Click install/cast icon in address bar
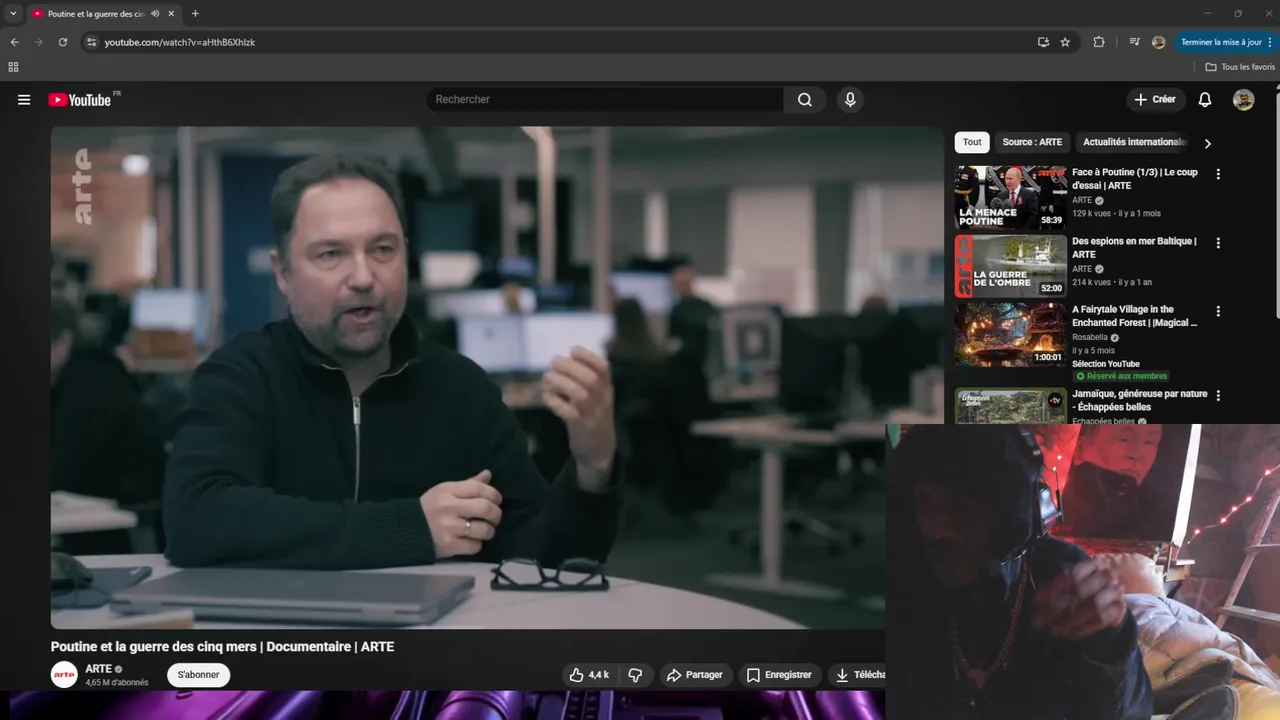The image size is (1280, 720). 1043,42
